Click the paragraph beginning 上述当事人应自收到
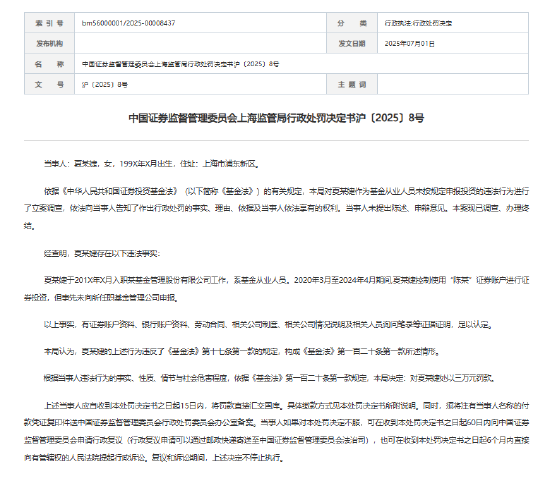Screen dimensions: 550x481 (276, 431)
